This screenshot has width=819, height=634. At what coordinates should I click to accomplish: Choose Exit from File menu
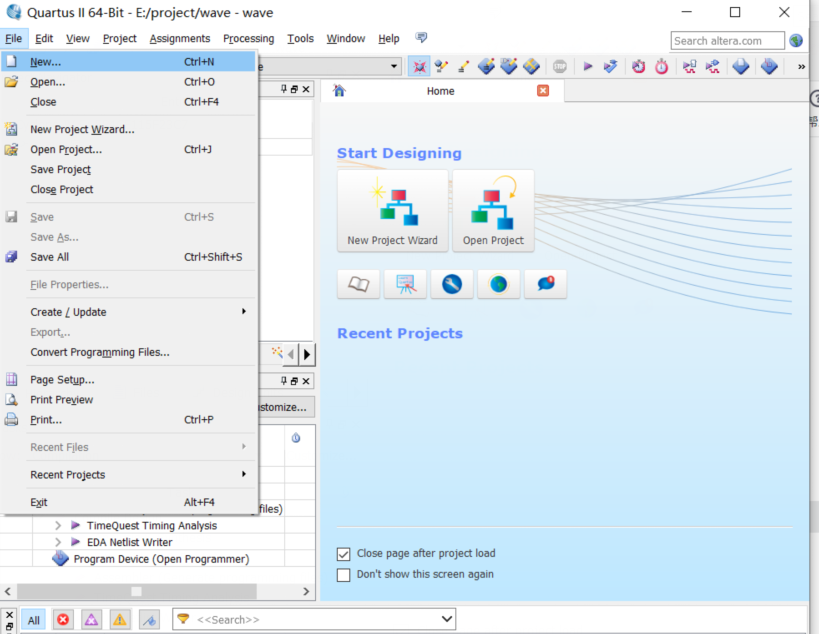click(129, 502)
